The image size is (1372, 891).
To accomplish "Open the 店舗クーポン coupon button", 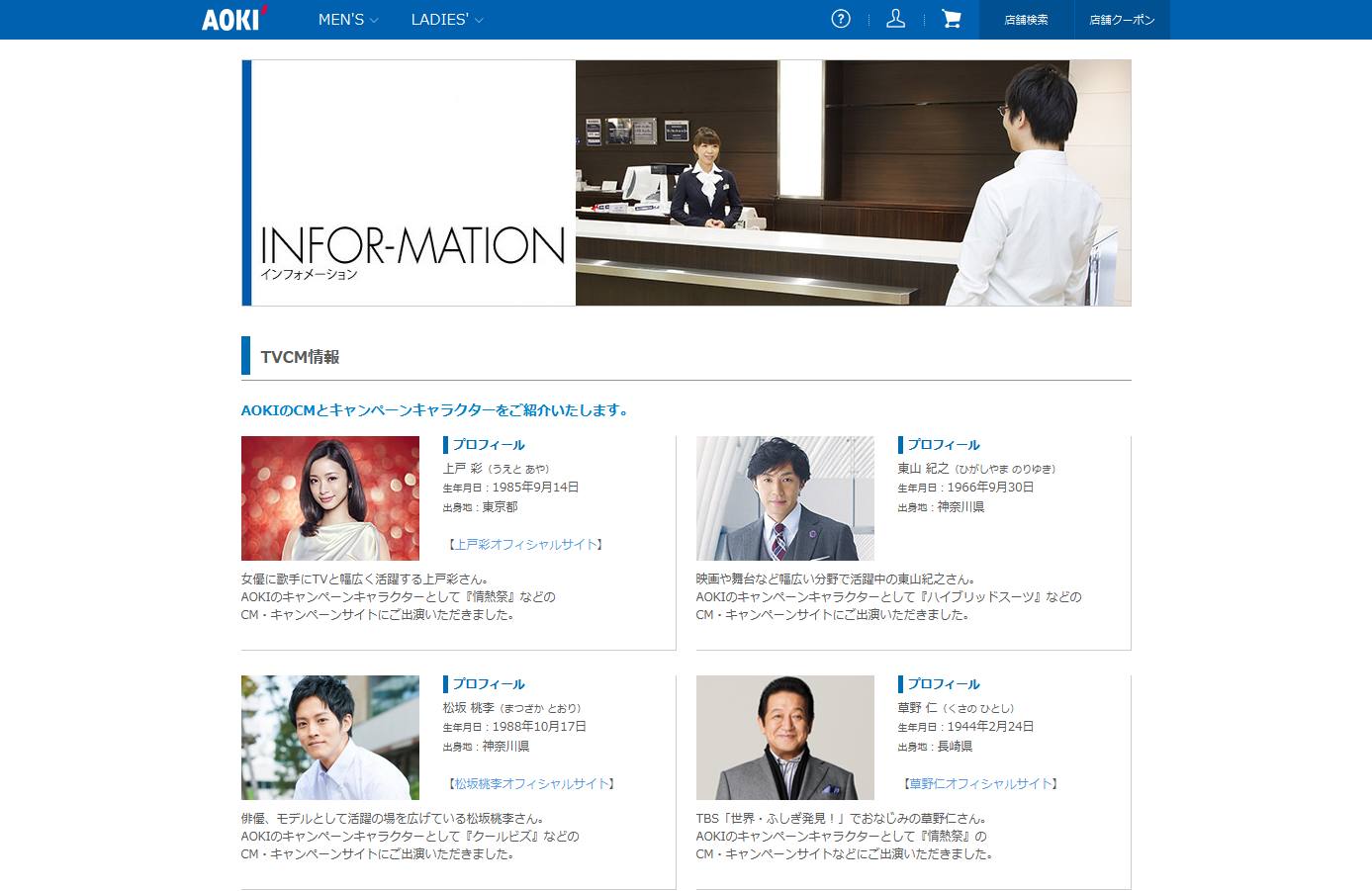I will click(1122, 20).
